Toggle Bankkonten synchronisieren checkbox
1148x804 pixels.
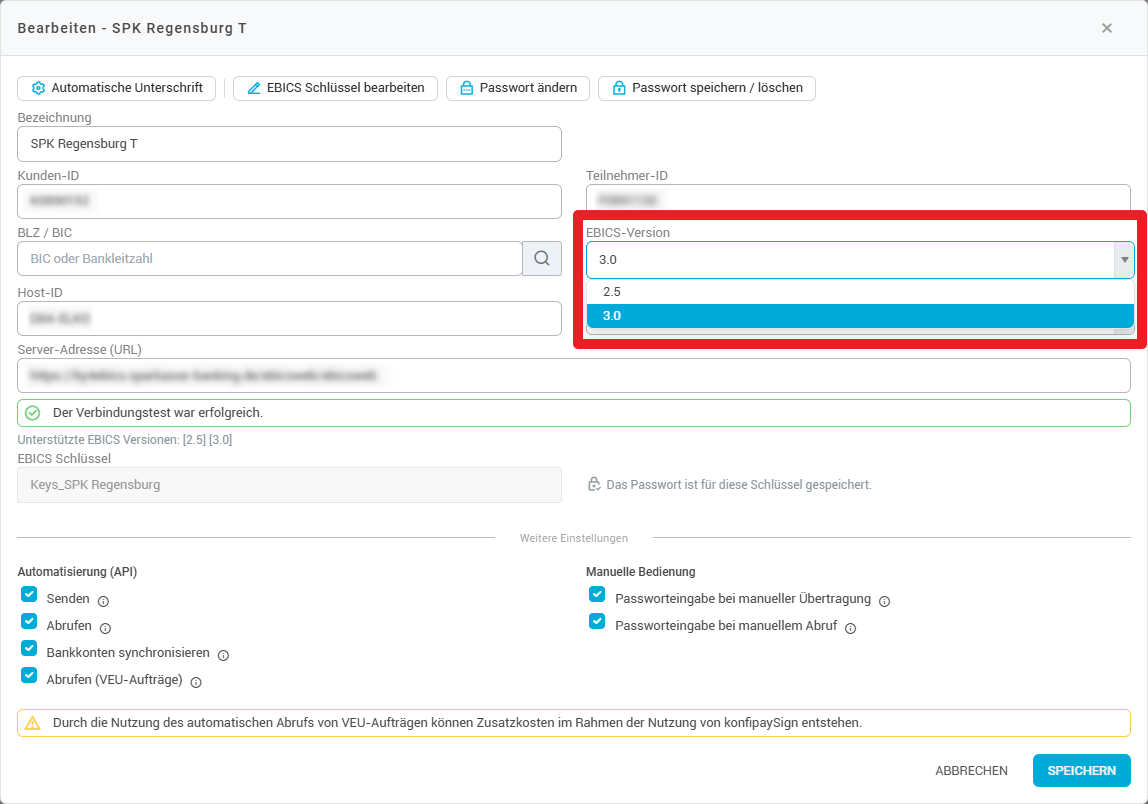pos(29,648)
